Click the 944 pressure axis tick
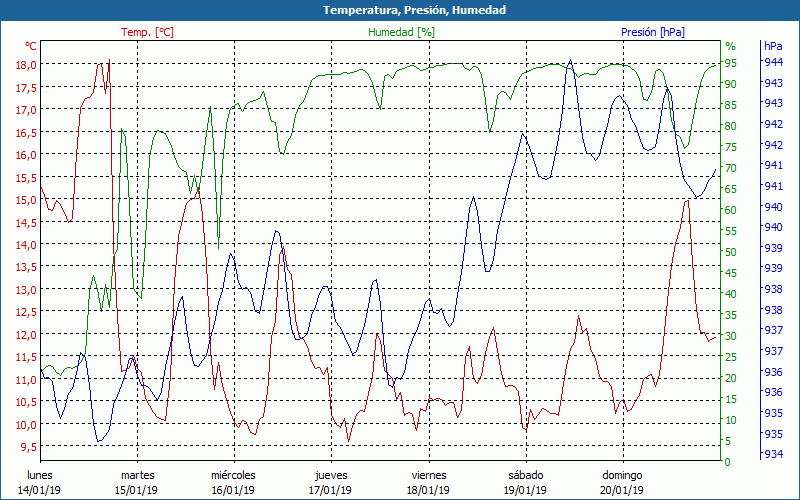Image resolution: width=800 pixels, height=500 pixels. [x=773, y=62]
